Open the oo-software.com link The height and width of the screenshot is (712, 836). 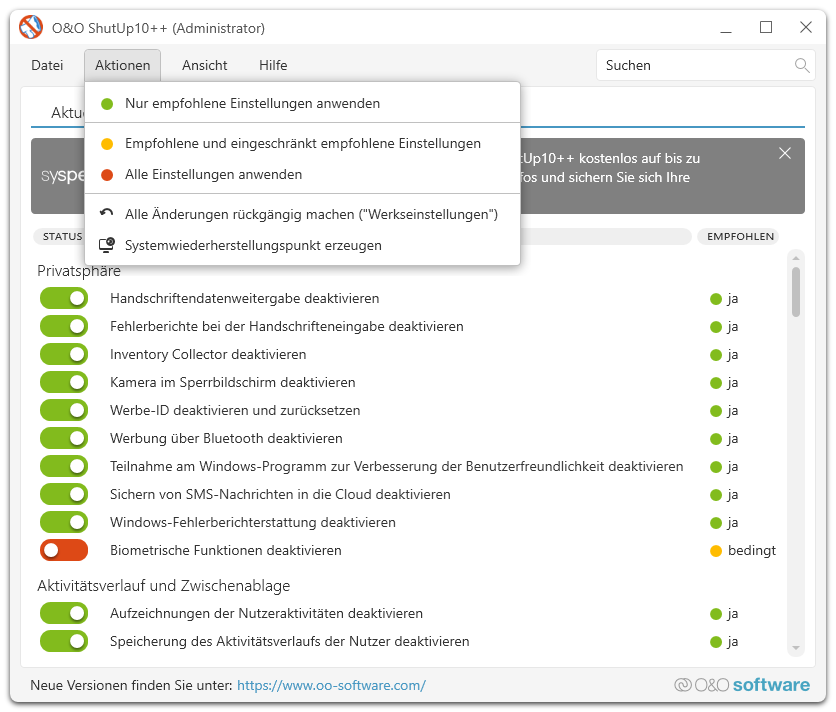click(x=331, y=685)
